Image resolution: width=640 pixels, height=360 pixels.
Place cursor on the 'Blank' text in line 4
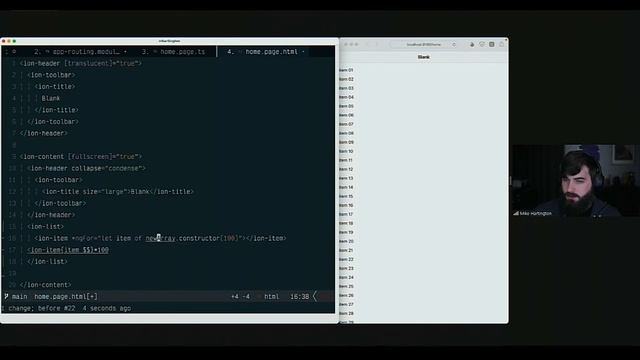pyautogui.click(x=51, y=98)
